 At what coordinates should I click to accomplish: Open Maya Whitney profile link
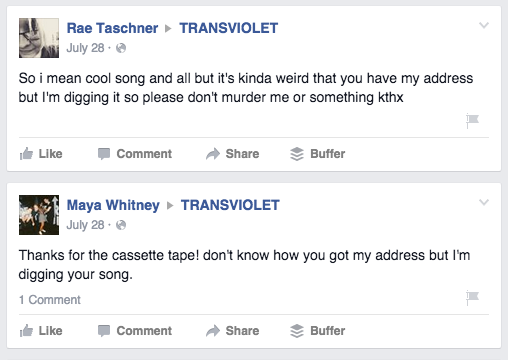[113, 205]
